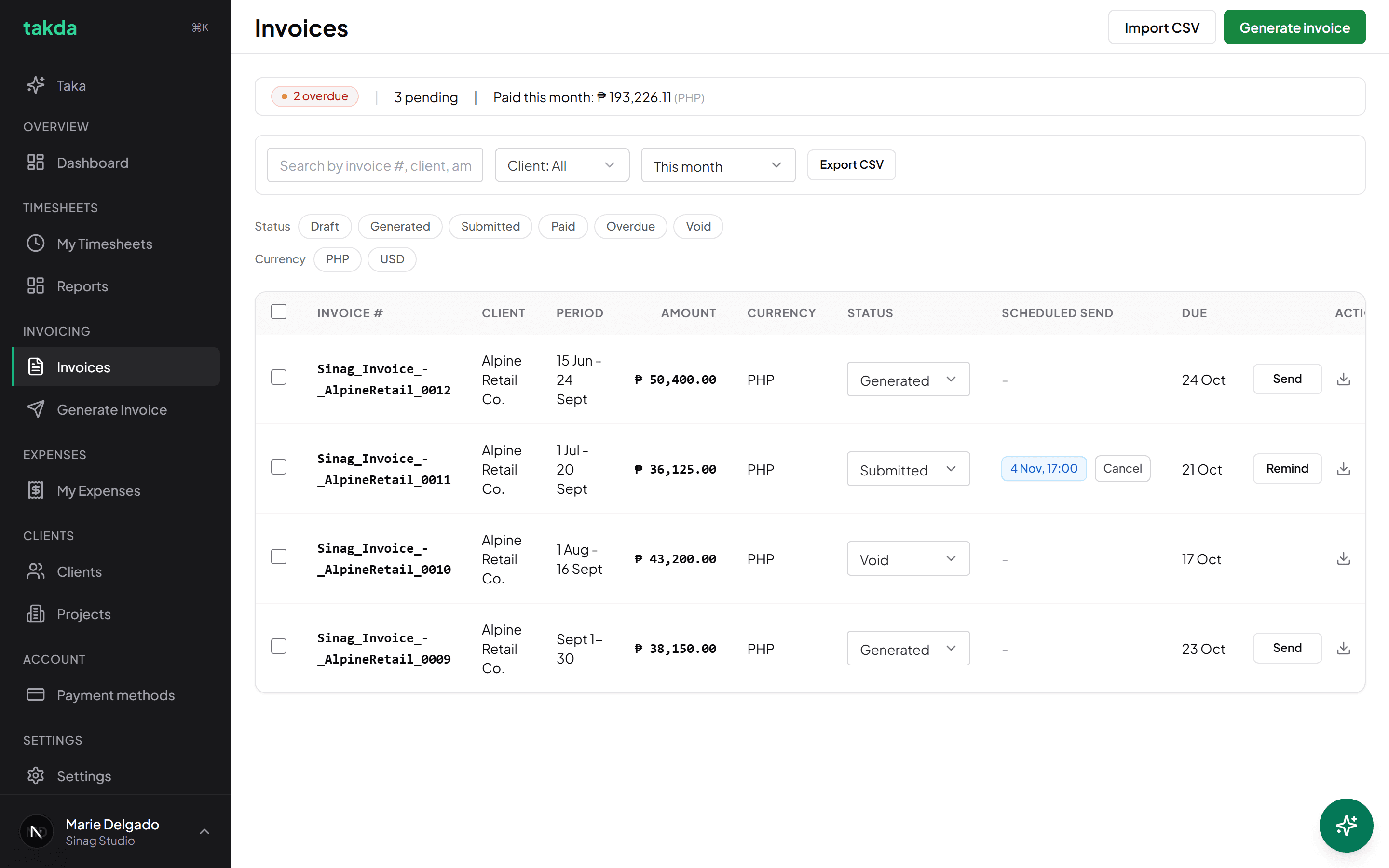Click the 4 Nov, 17:00 scheduled tag
This screenshot has height=868, width=1389.
[x=1044, y=468]
